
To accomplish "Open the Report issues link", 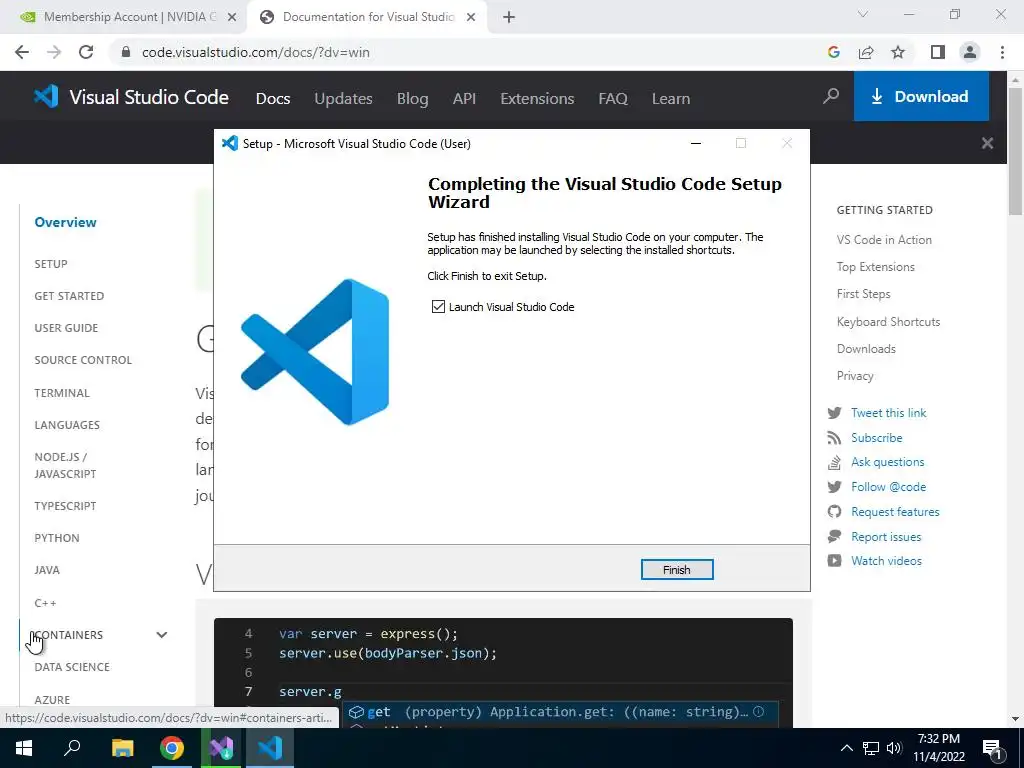I will [x=886, y=537].
